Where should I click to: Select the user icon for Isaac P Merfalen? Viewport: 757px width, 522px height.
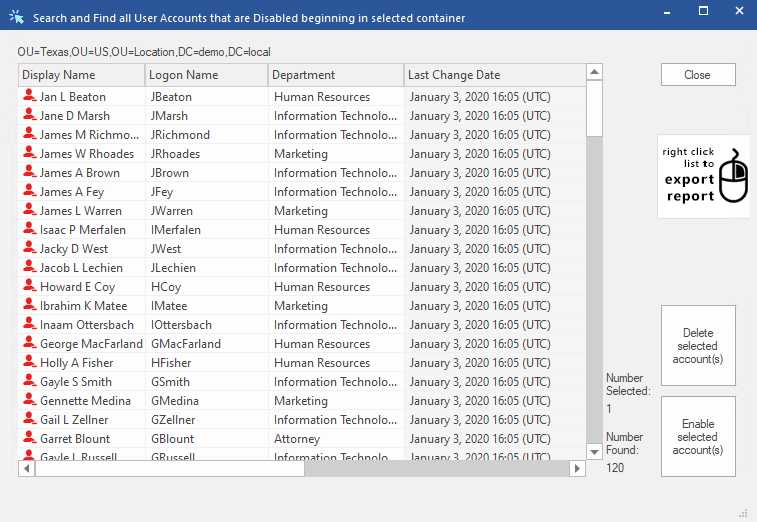tap(29, 230)
